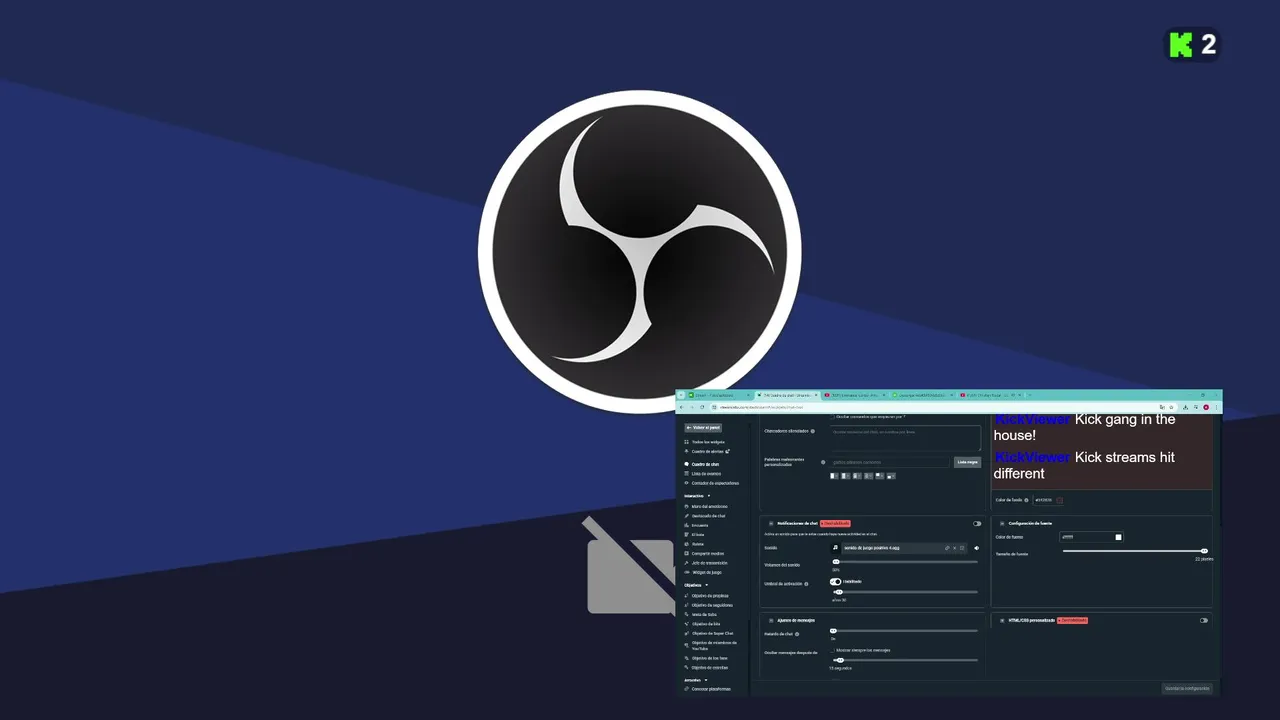Screen dimensions: 1280x720
Task: Click the white Color de fuente swatch
Action: click(x=1118, y=537)
